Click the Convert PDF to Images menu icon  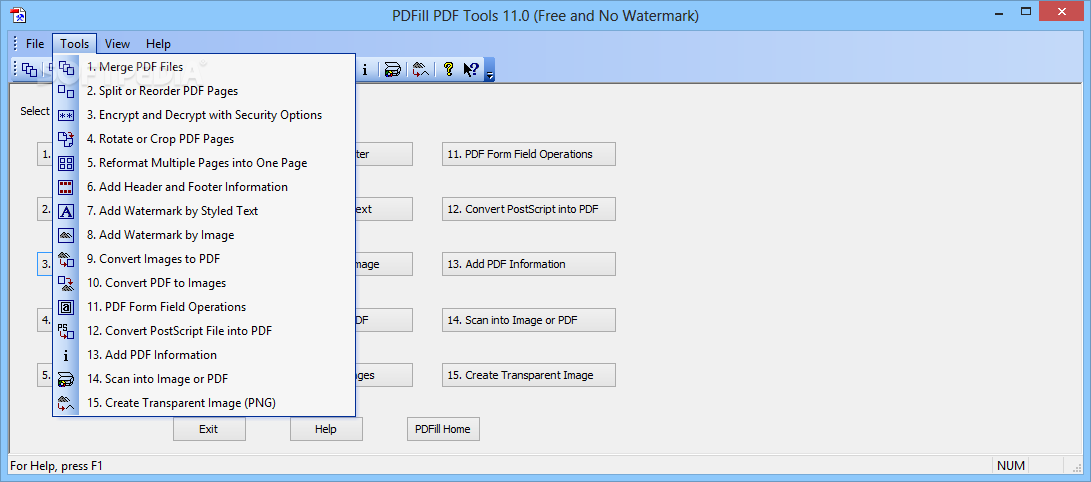click(x=66, y=283)
